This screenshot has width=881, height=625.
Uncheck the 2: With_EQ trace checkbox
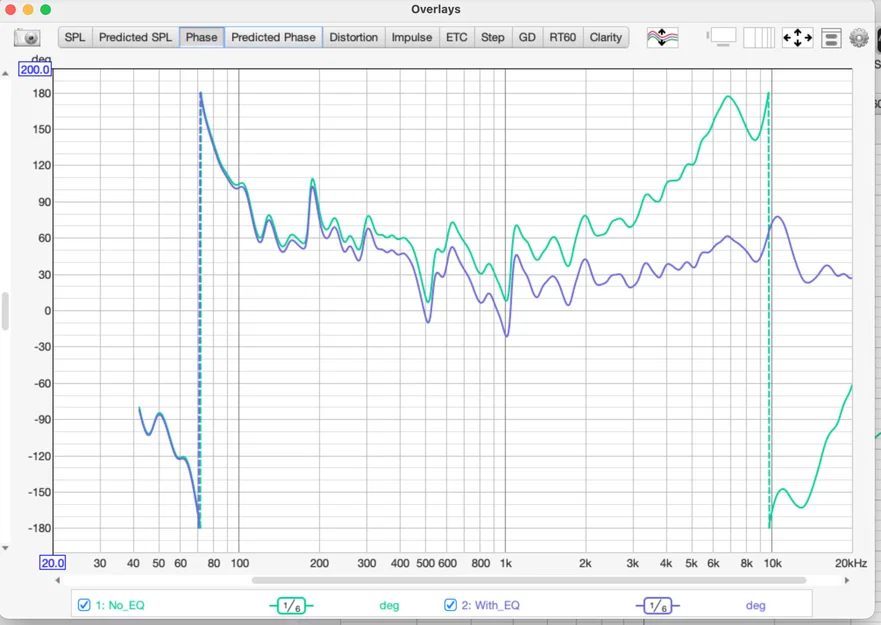[x=450, y=605]
